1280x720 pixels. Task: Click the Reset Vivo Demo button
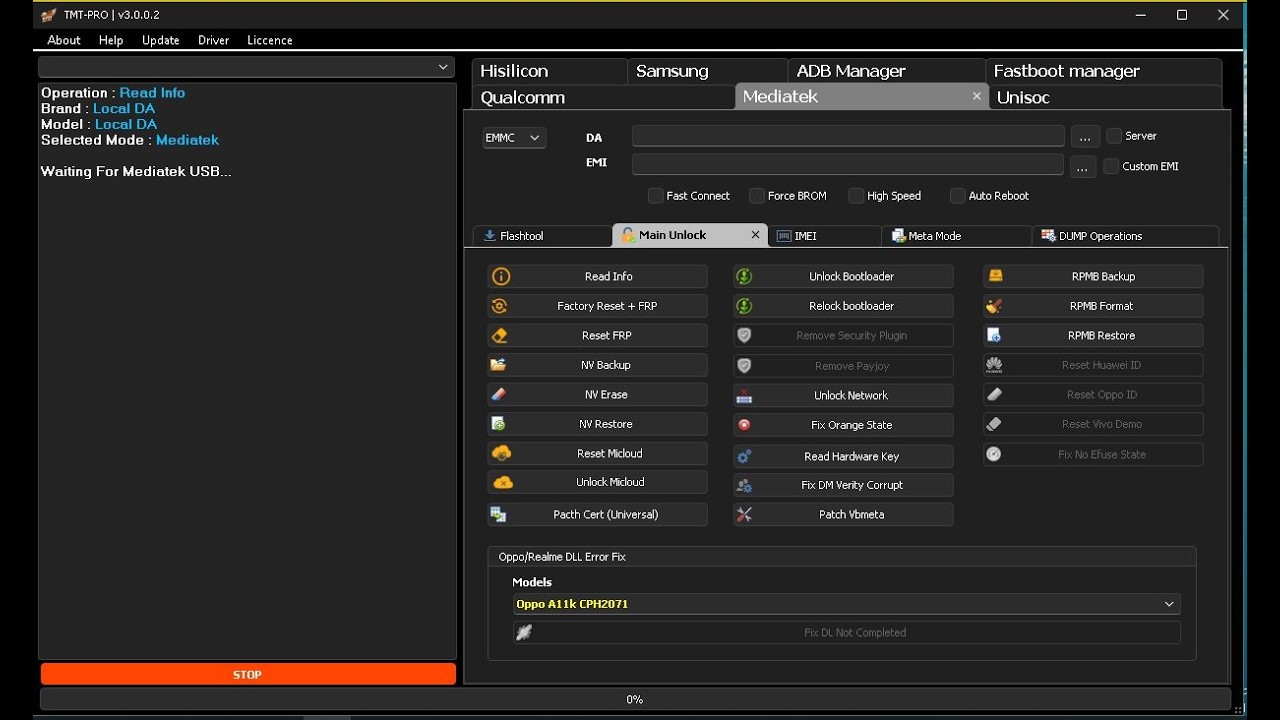(x=1093, y=424)
